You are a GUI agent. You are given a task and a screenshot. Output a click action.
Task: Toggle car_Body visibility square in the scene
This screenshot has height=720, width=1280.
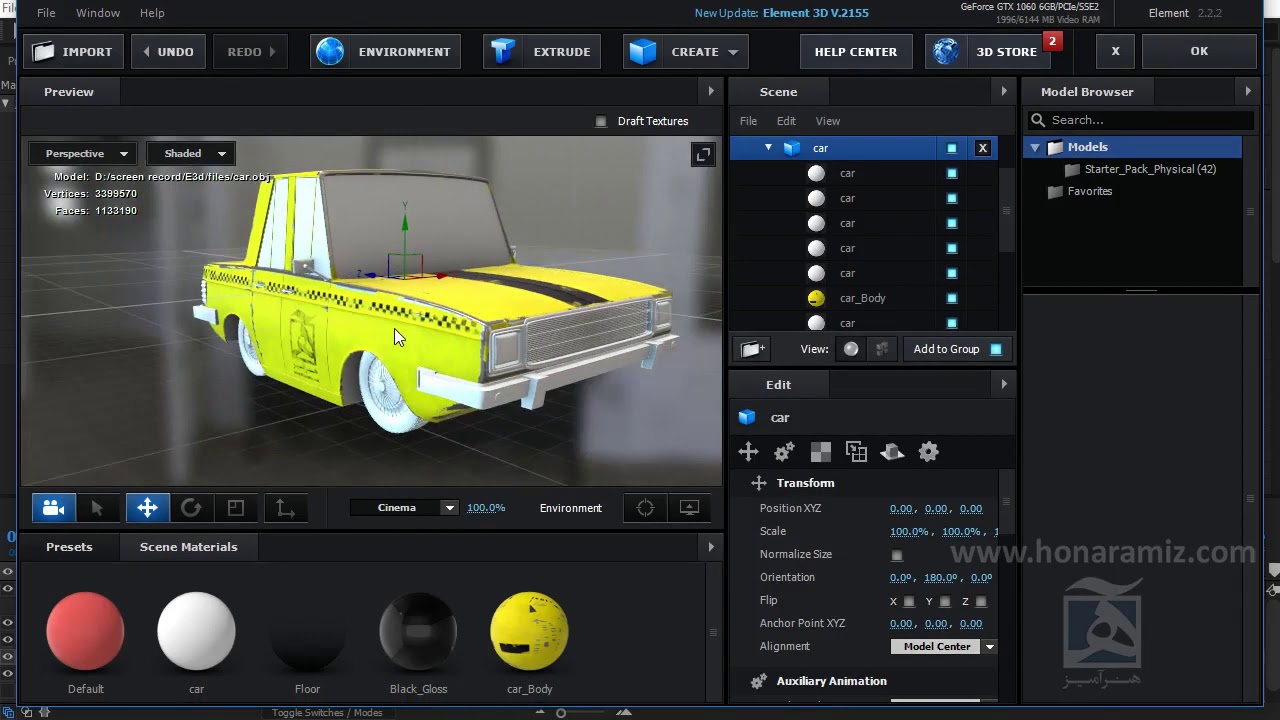click(951, 298)
